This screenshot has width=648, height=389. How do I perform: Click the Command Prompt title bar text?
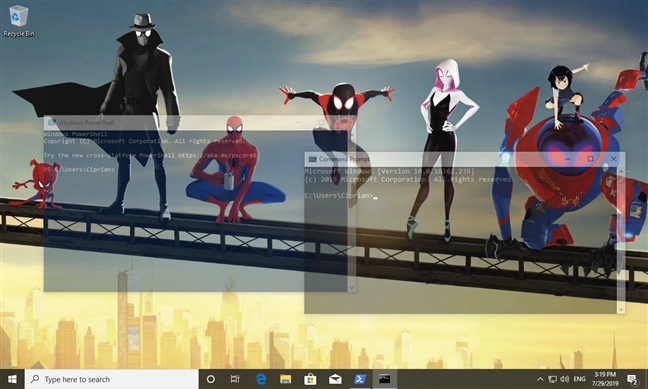coord(344,159)
